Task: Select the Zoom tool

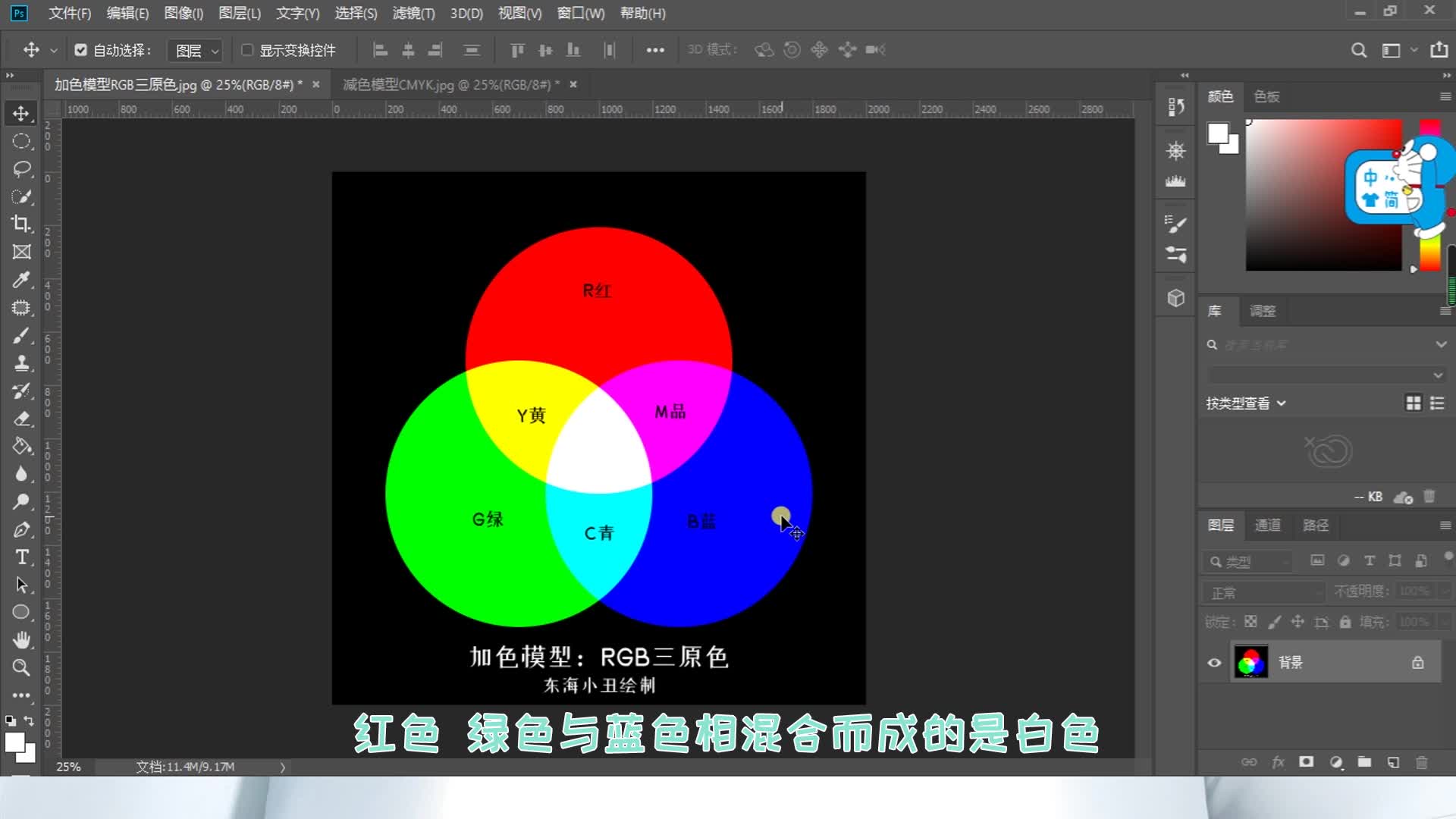Action: coord(21,667)
